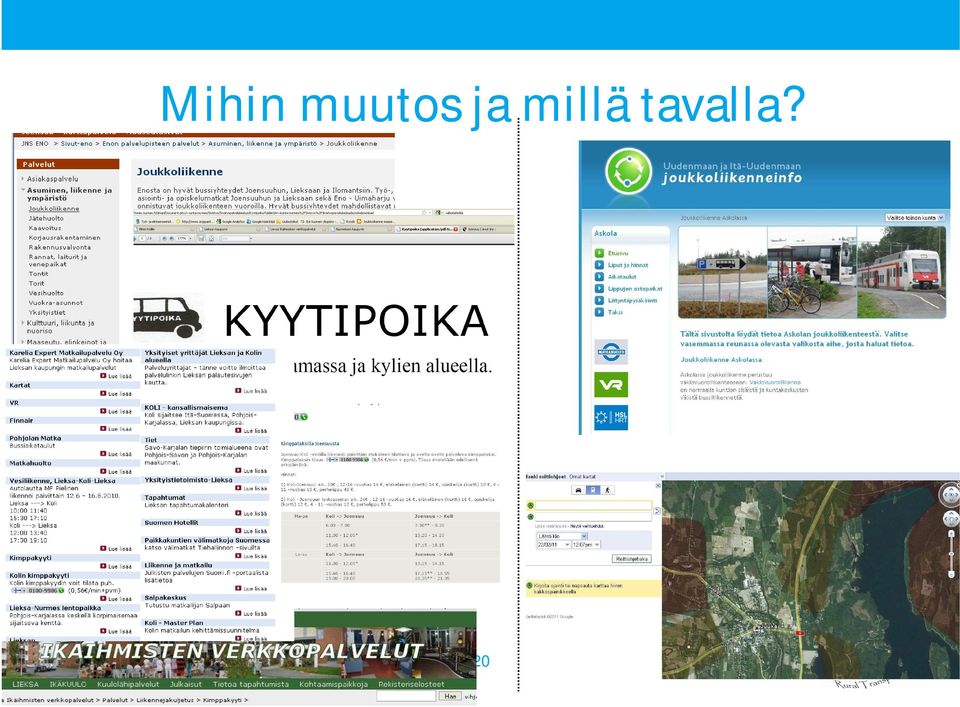This screenshot has width=960, height=707.
Task: Click the search field beside Hae
Action: tap(405, 697)
